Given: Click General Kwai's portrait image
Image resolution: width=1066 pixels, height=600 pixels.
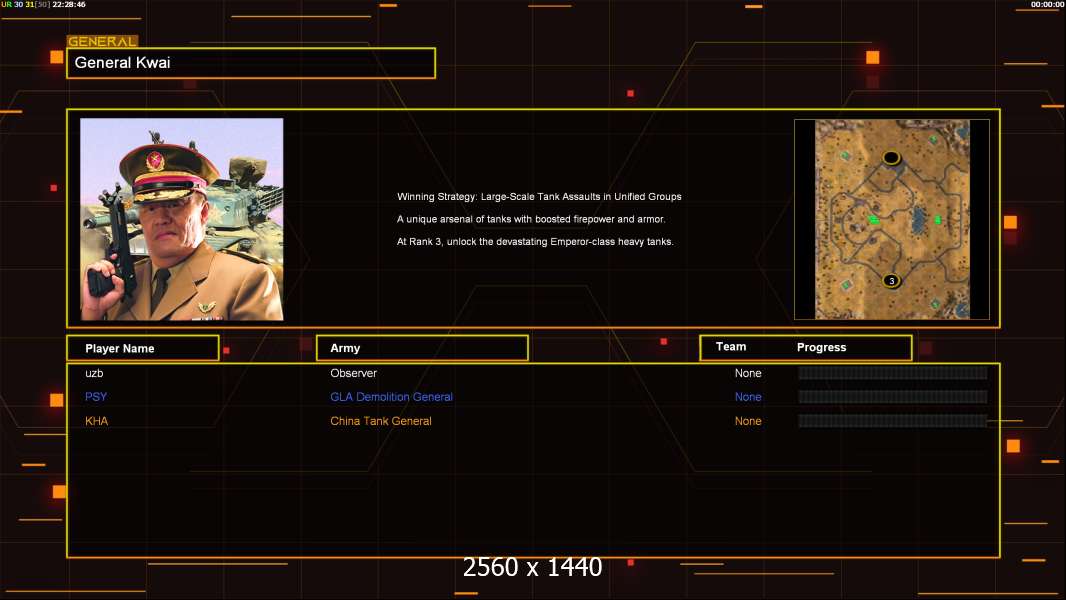Looking at the screenshot, I should point(182,219).
